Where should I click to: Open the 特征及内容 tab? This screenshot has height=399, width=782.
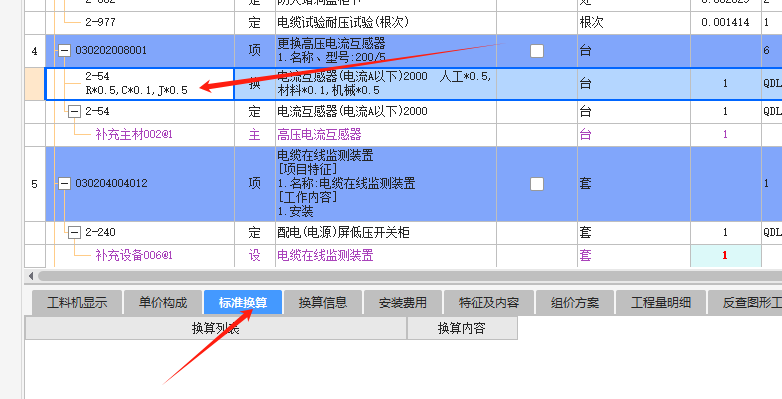click(x=489, y=302)
